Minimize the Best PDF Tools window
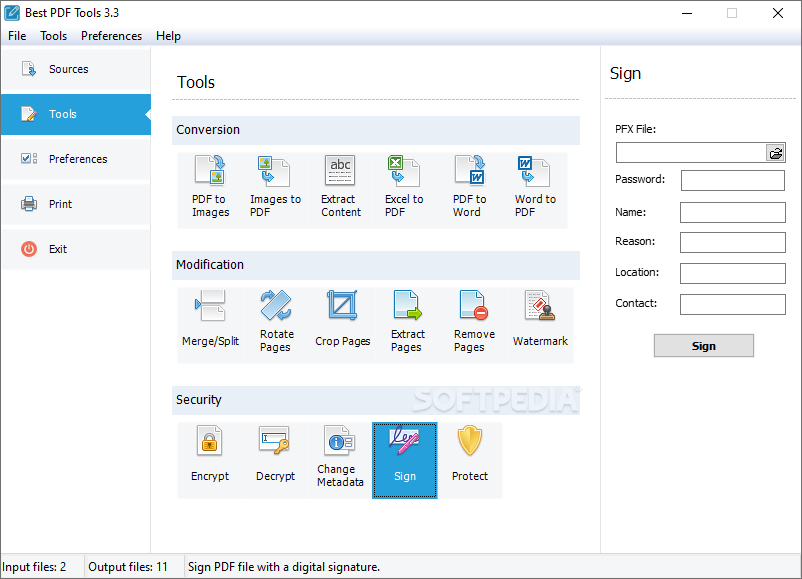 [x=687, y=13]
